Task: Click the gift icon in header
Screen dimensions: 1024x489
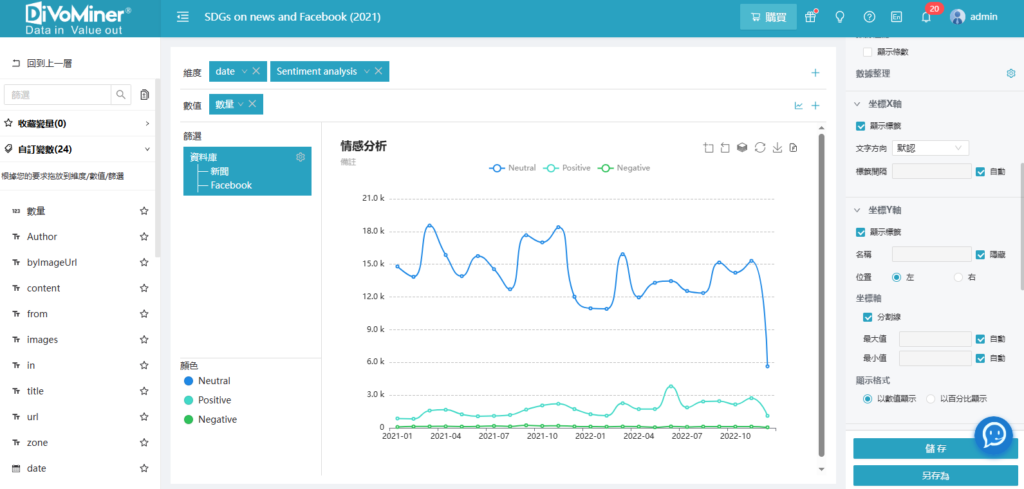Action: tap(811, 17)
